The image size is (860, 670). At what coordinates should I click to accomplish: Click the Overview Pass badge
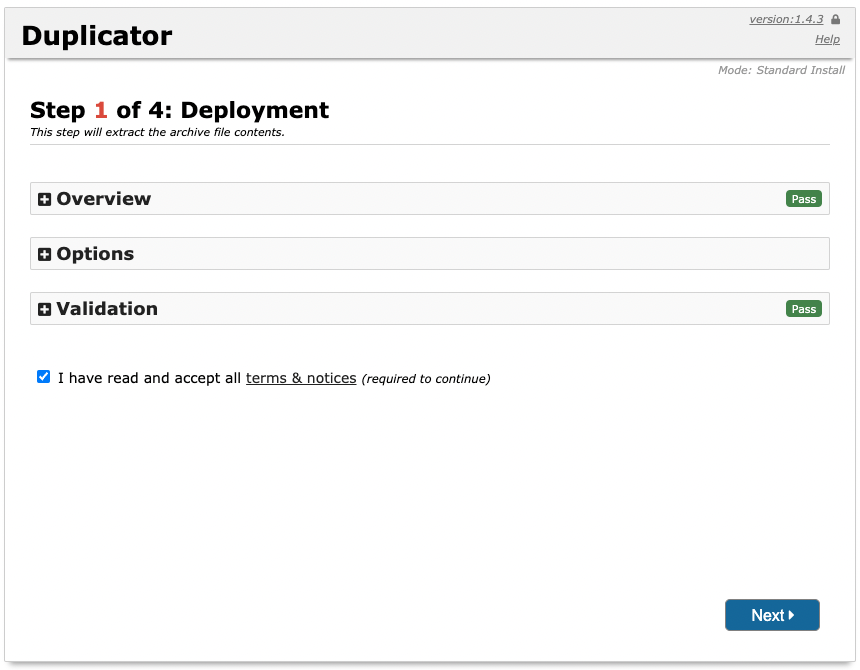click(804, 199)
